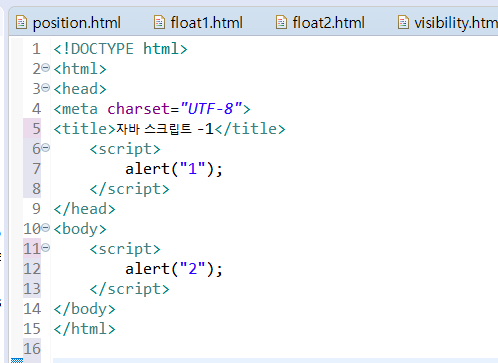
Task: Click the float1.html file icon
Action: pyautogui.click(x=159, y=23)
